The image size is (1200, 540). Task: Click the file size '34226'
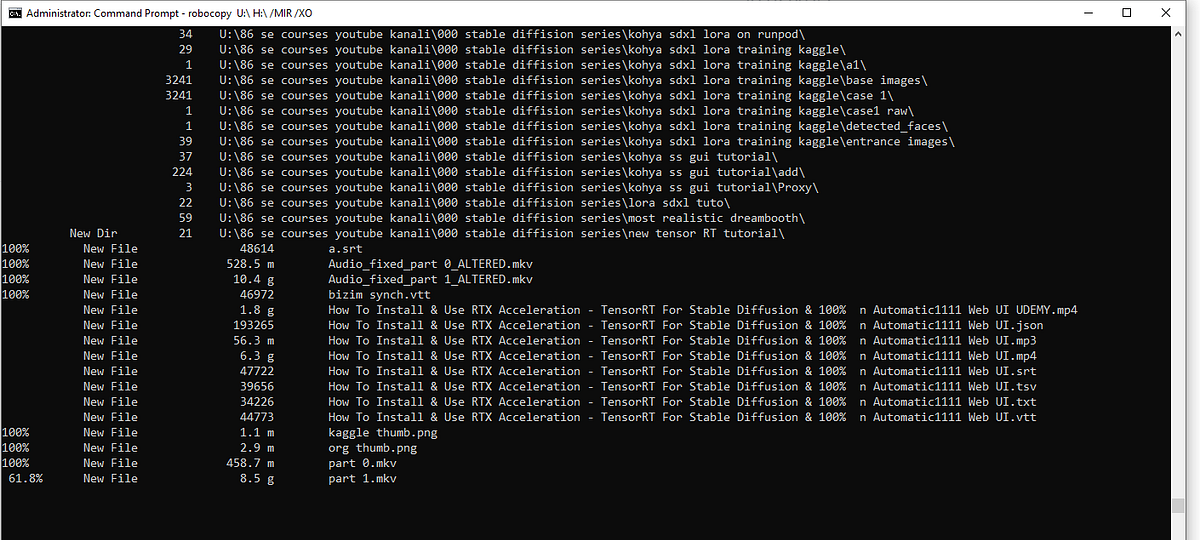click(x=257, y=402)
